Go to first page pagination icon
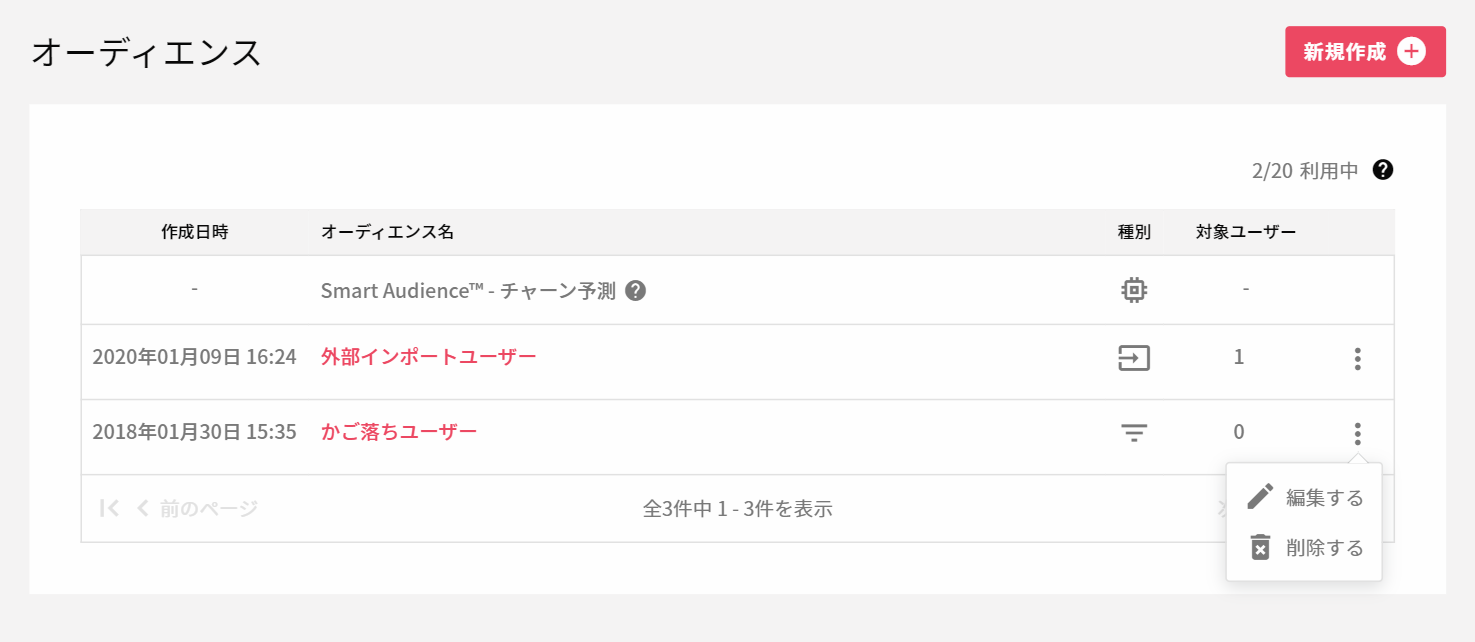1475x642 pixels. [x=109, y=508]
